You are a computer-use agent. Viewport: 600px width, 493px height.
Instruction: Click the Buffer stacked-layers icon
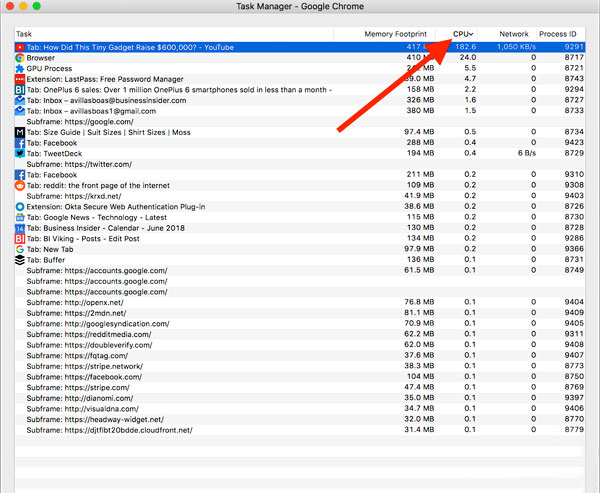tap(20, 260)
